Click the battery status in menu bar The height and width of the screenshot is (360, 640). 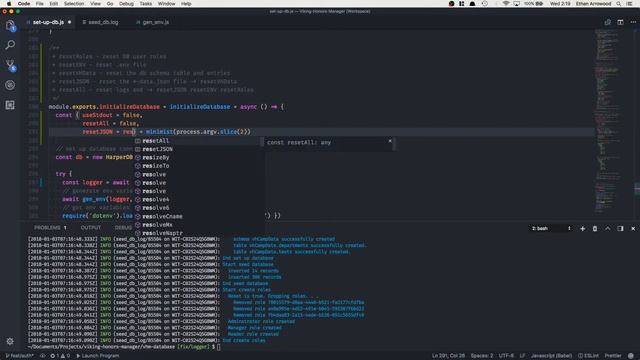(x=533, y=4)
